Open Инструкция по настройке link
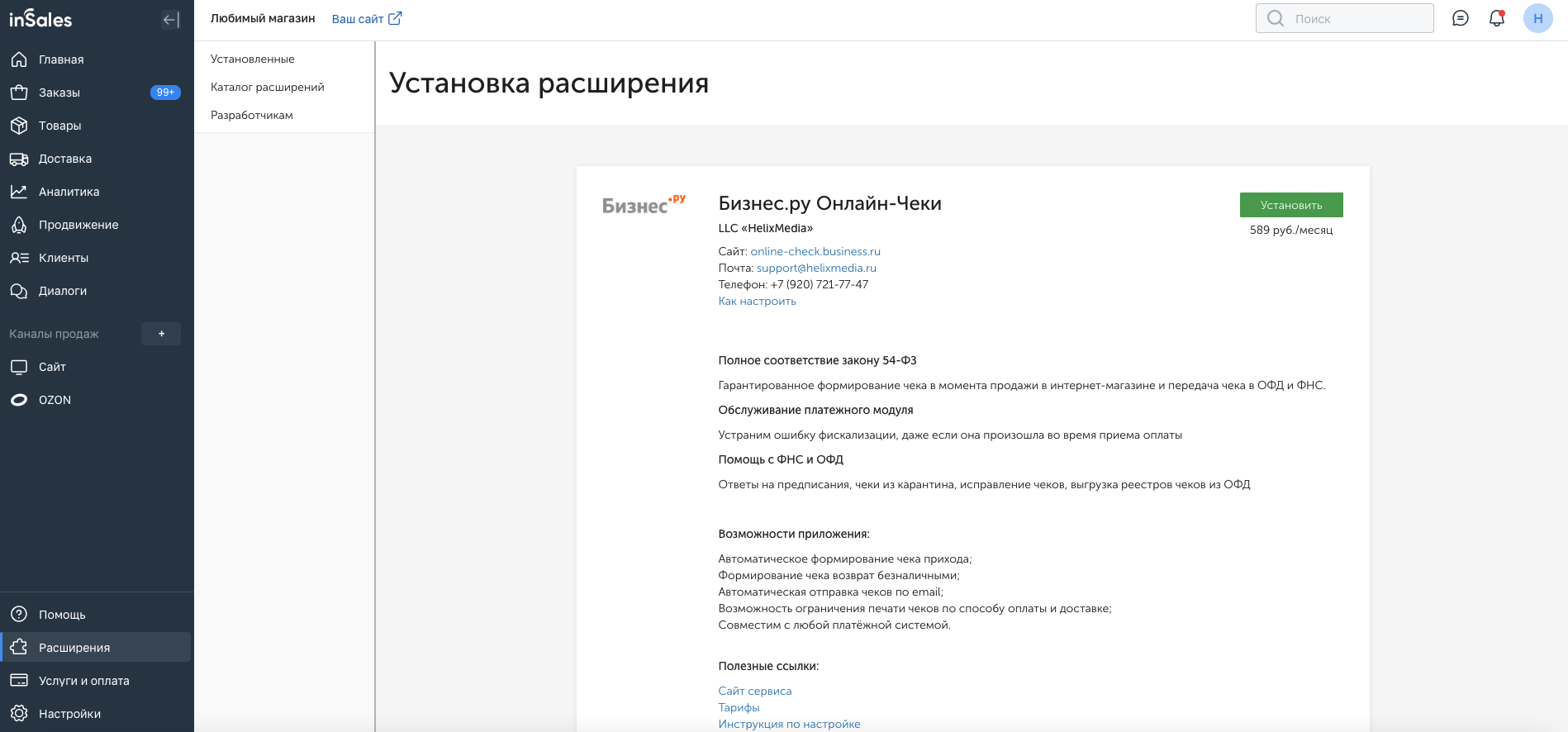Viewport: 1568px width, 732px height. (x=790, y=724)
